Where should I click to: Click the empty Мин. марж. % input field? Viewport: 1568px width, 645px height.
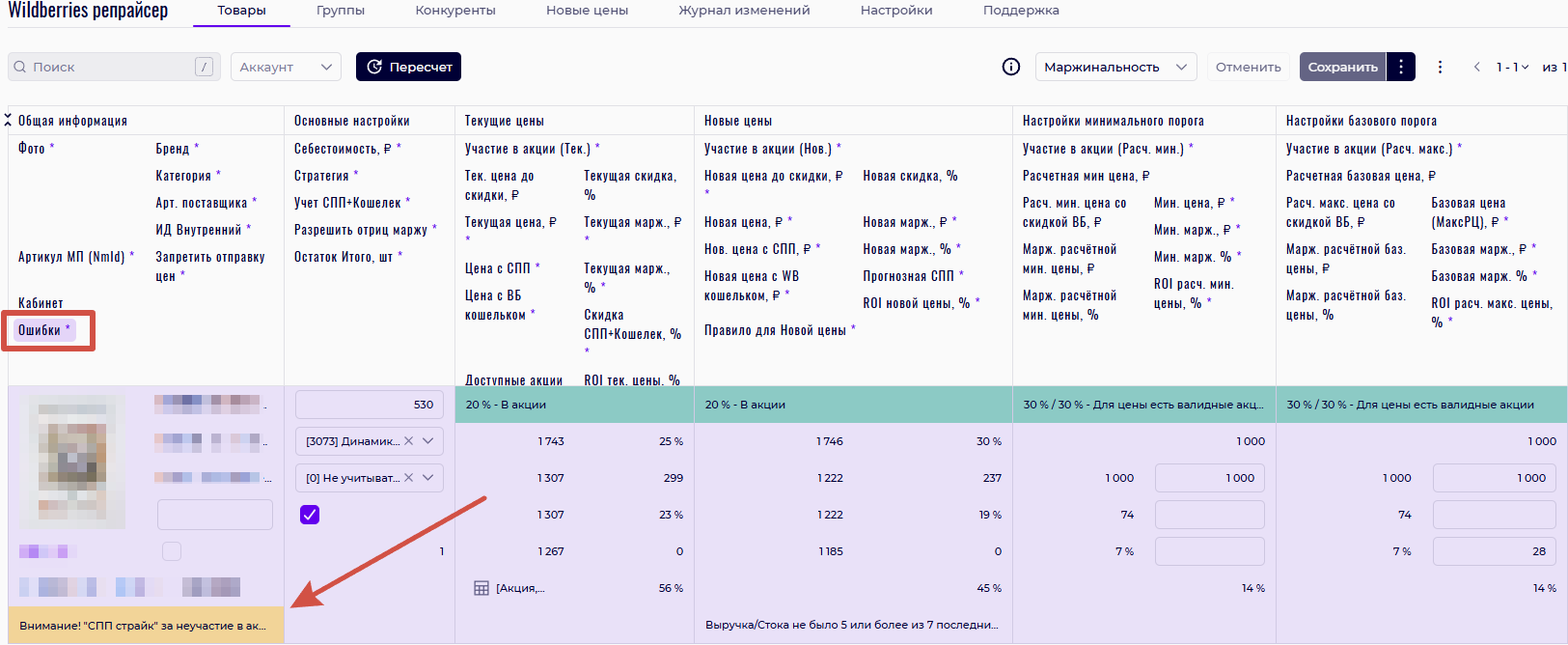click(x=1210, y=551)
